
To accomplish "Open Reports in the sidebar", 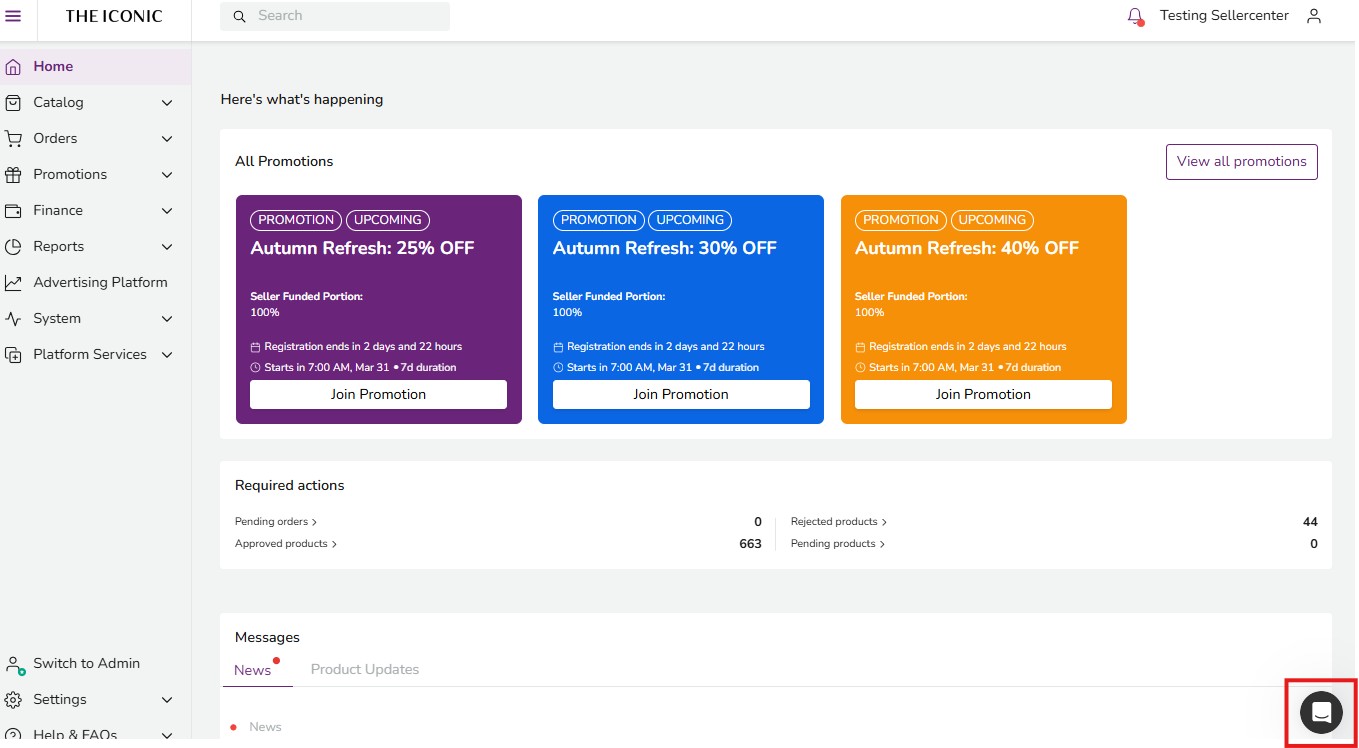I will tap(59, 247).
